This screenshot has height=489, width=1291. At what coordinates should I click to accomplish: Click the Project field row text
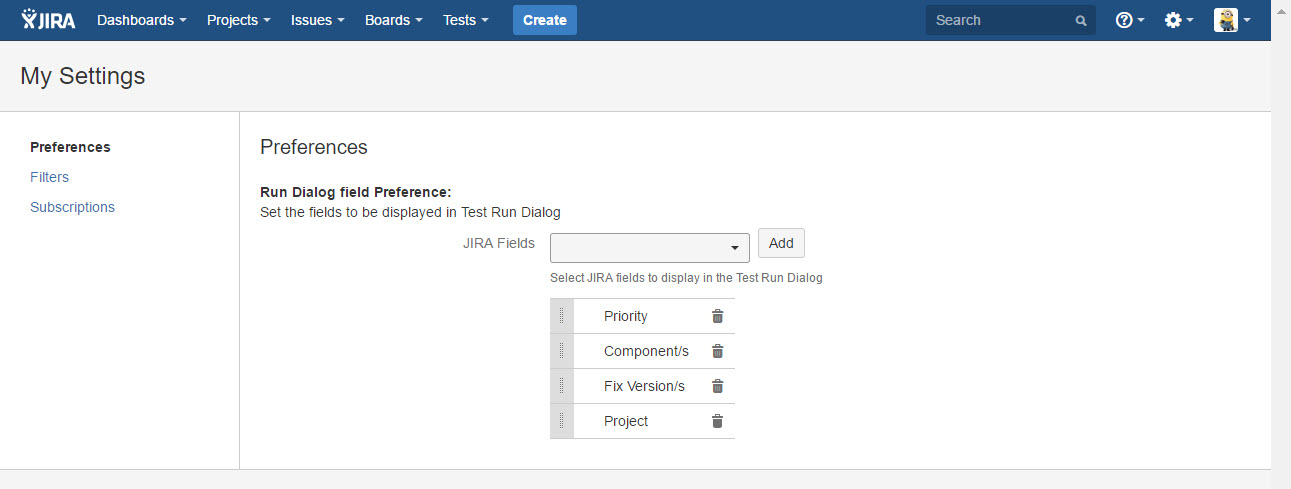pyautogui.click(x=626, y=421)
